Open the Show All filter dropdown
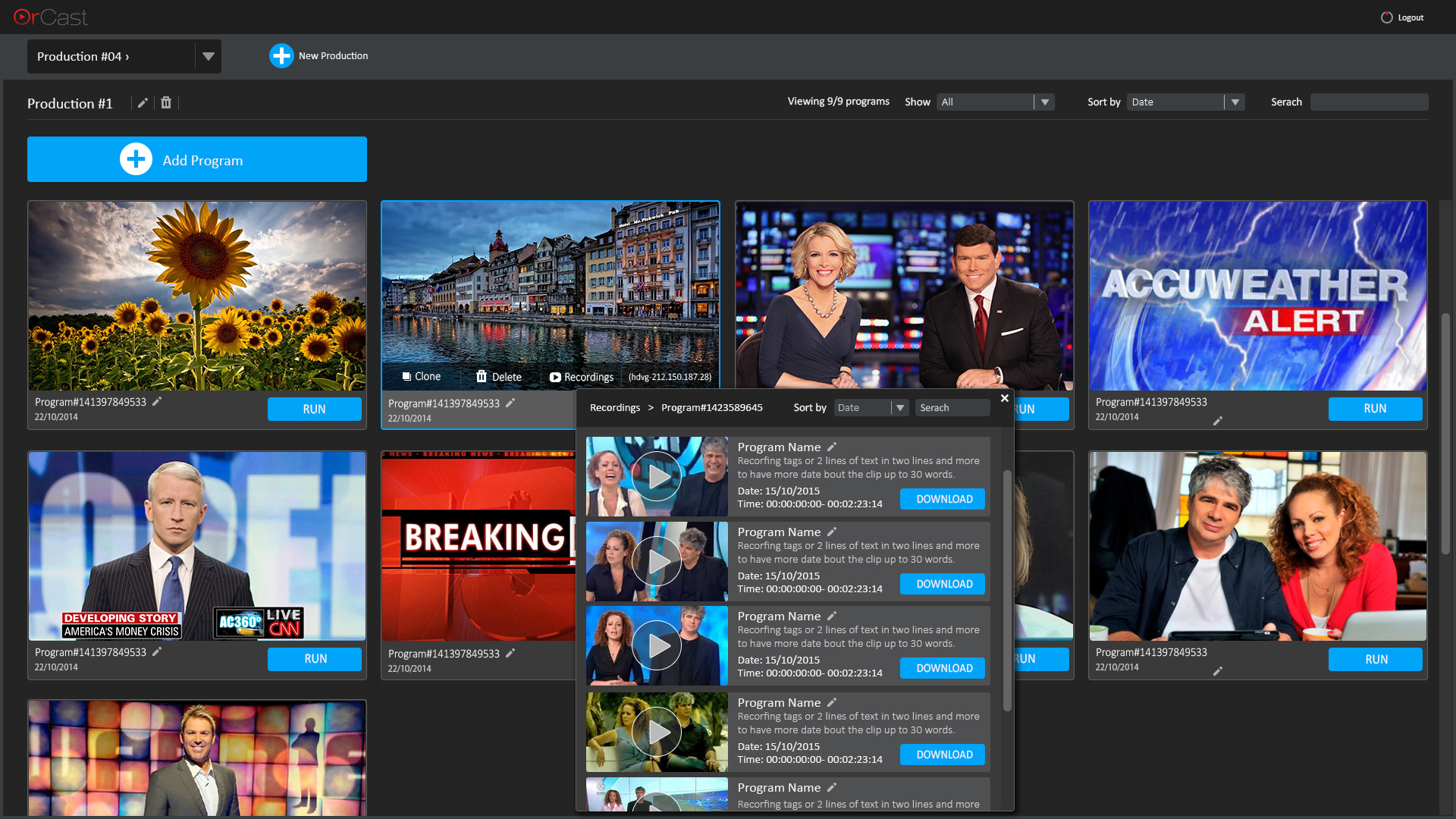The width and height of the screenshot is (1456, 819). click(x=1044, y=102)
